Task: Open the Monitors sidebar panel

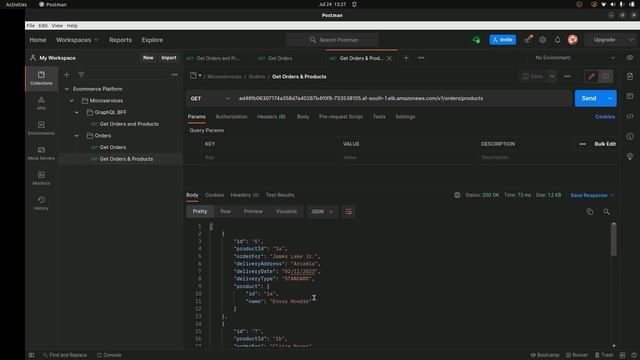Action: pos(41,178)
